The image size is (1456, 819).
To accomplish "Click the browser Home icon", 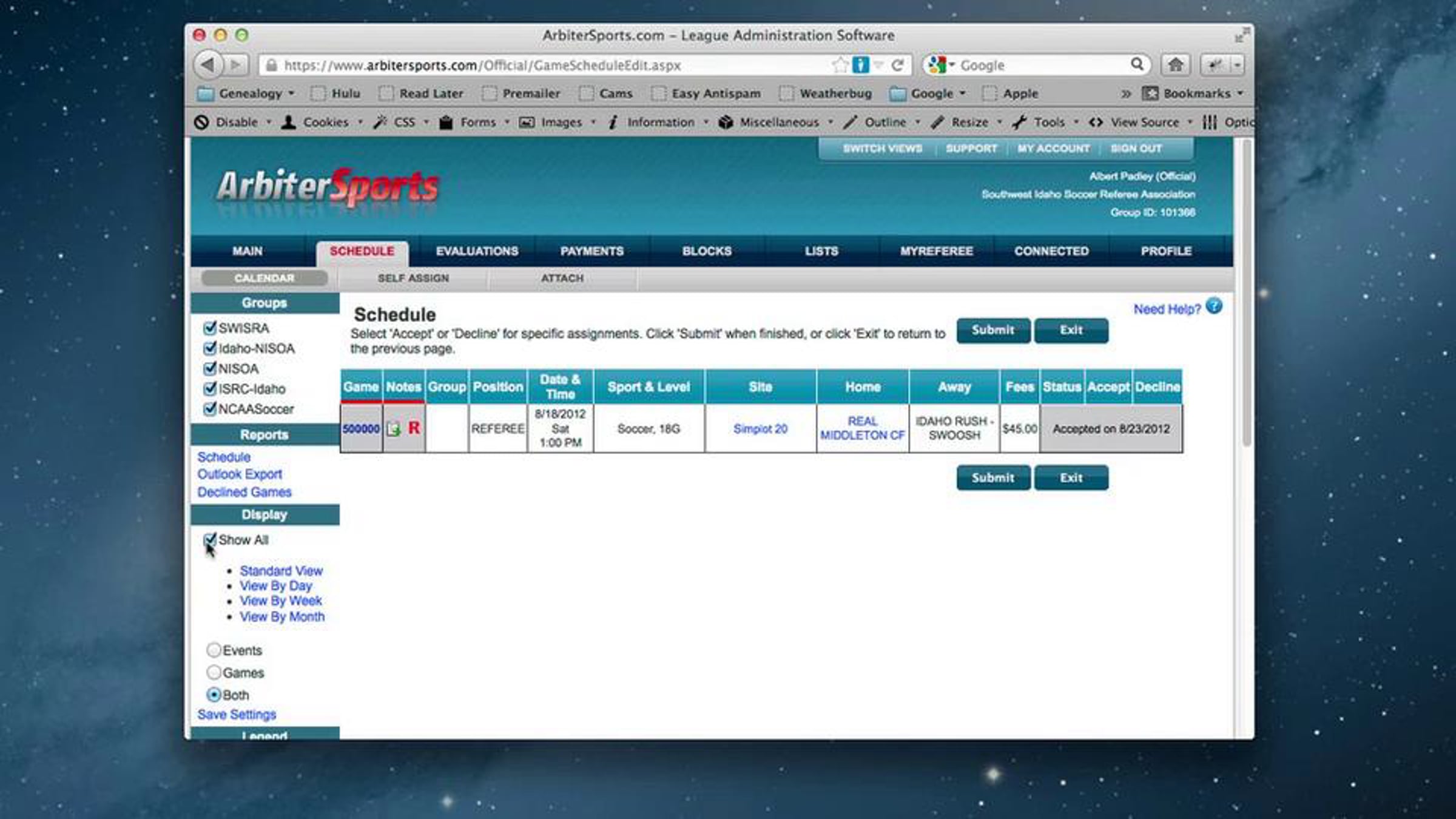I will tap(1175, 65).
